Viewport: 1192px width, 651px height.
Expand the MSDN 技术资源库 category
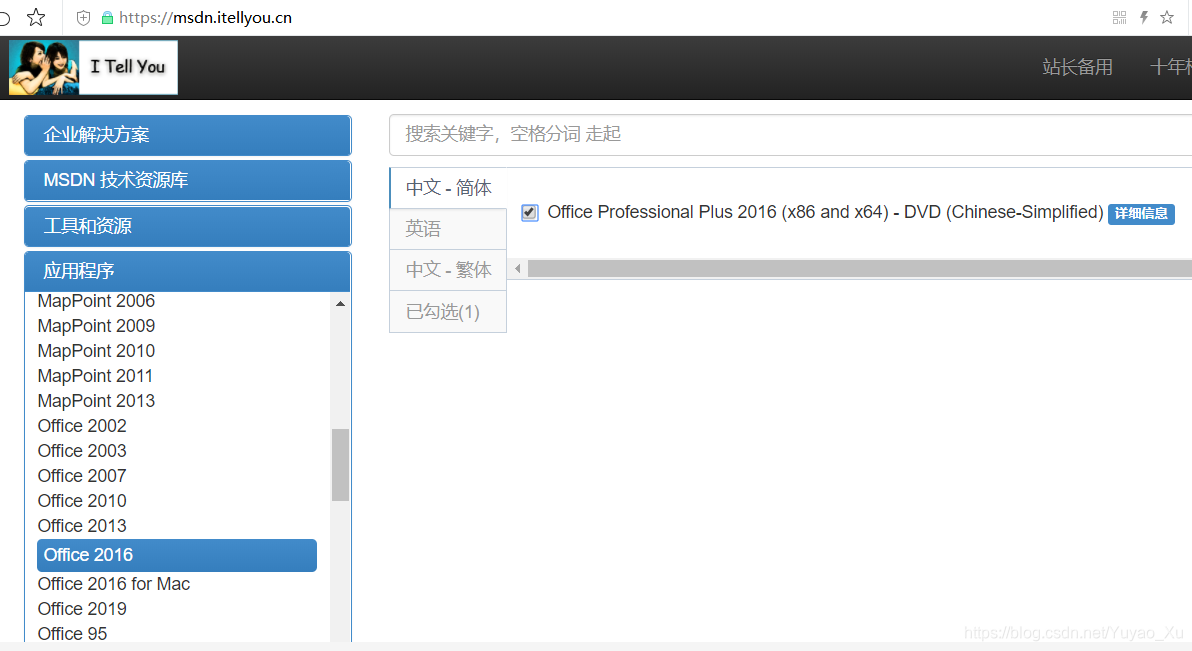pyautogui.click(x=188, y=180)
